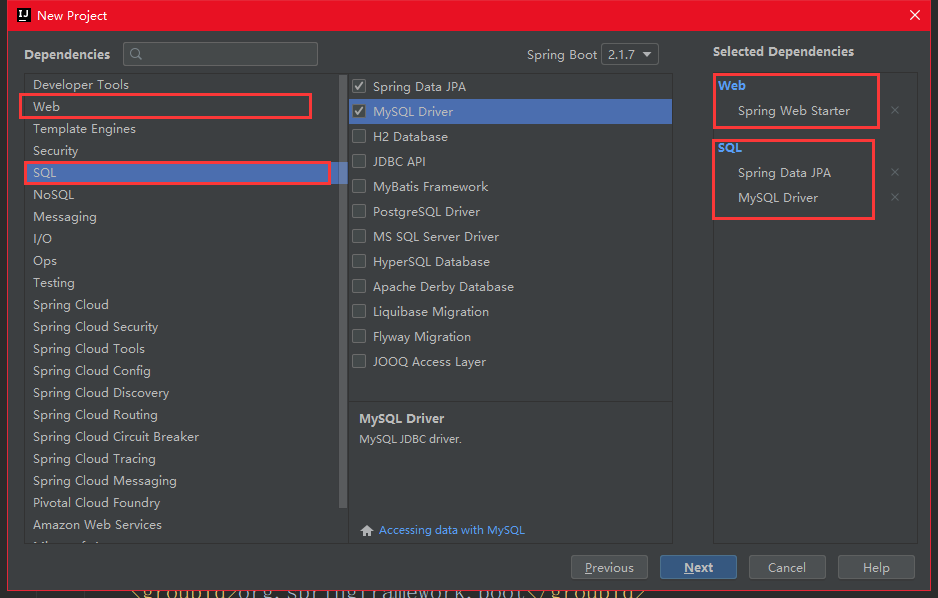Tick the JOOQ Access Layer checkbox
The image size is (938, 598).
coord(359,362)
